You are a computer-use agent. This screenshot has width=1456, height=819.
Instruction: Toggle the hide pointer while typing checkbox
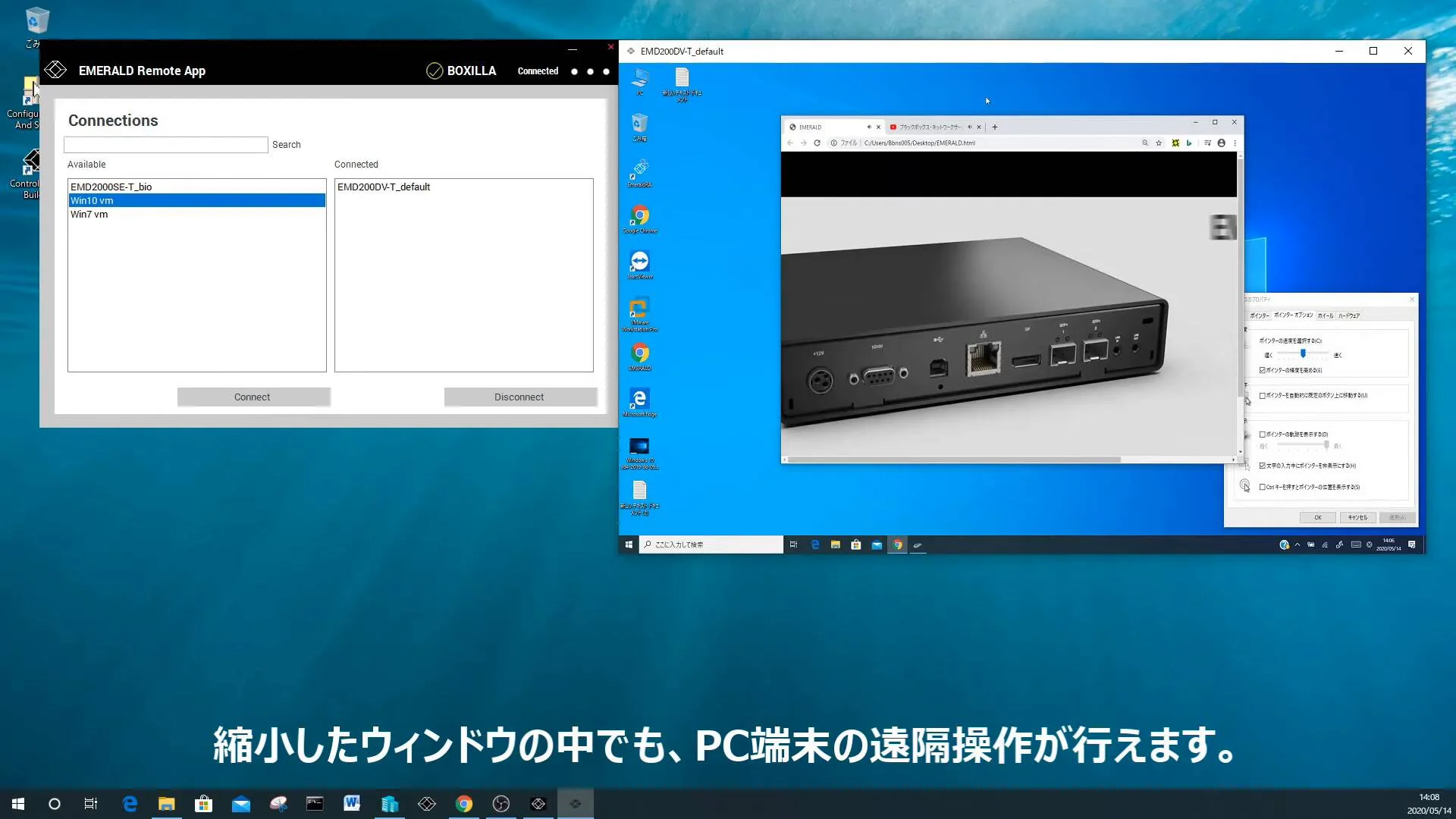tap(1263, 466)
